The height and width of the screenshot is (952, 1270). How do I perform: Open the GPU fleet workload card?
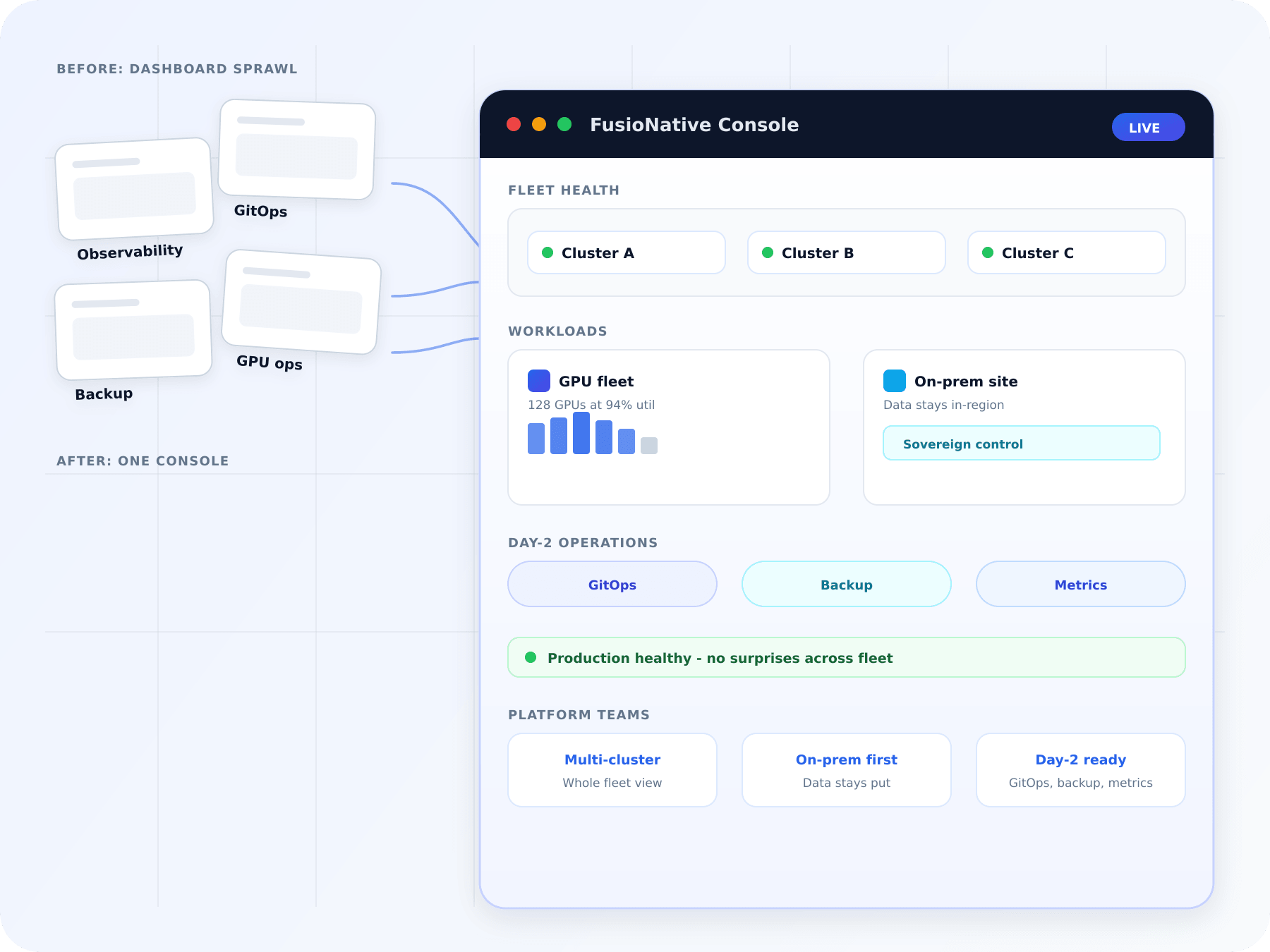[x=669, y=427]
